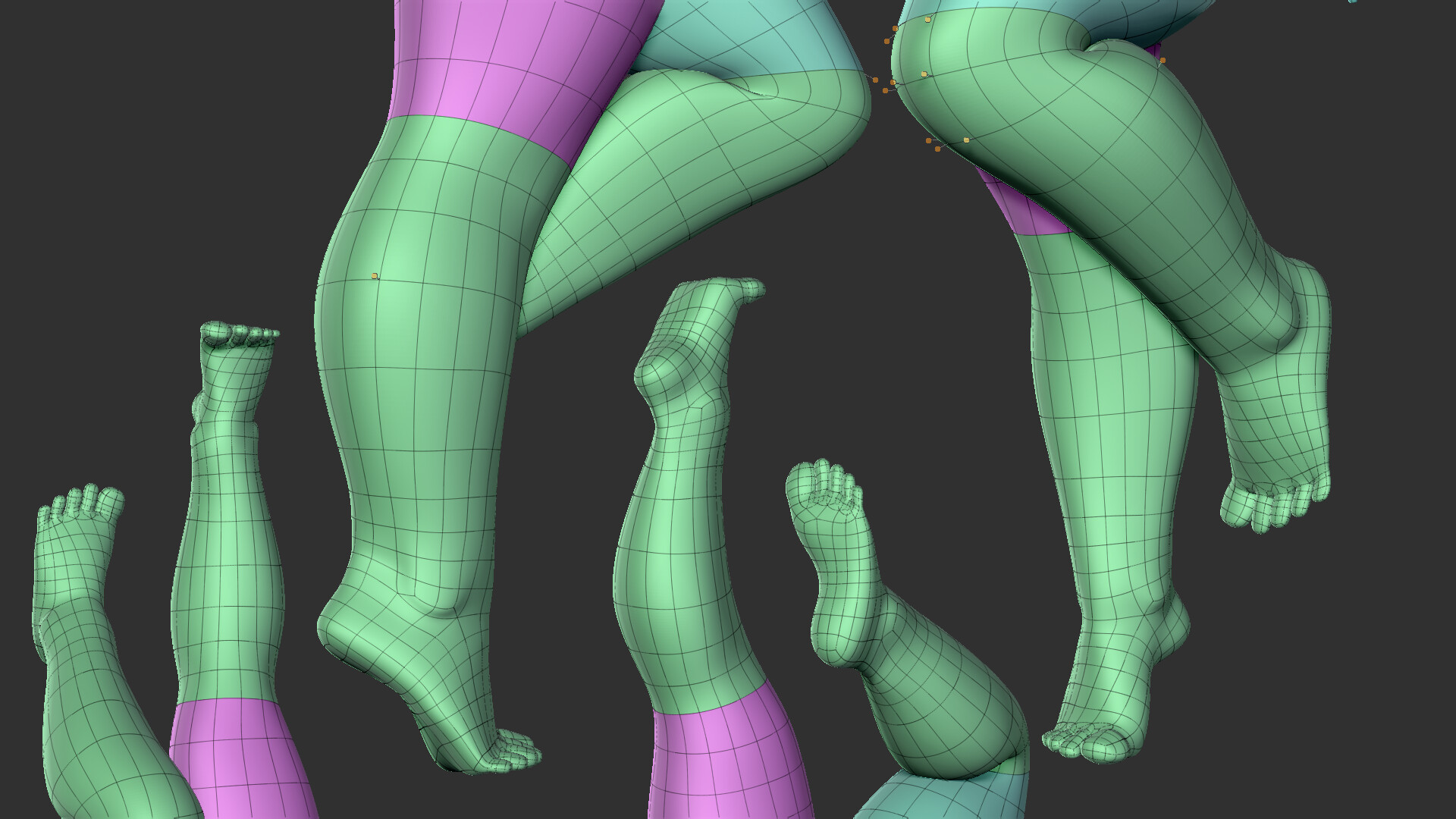This screenshot has height=819, width=1456.
Task: Click the orange point on the large center calf
Action: coord(375,276)
